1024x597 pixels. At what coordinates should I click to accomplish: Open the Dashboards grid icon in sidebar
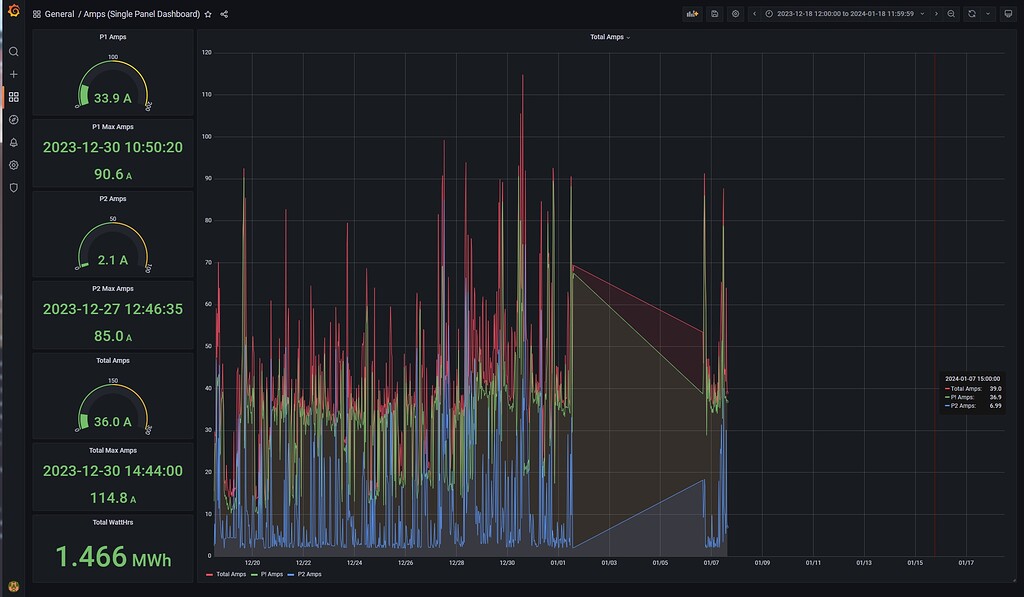13,96
